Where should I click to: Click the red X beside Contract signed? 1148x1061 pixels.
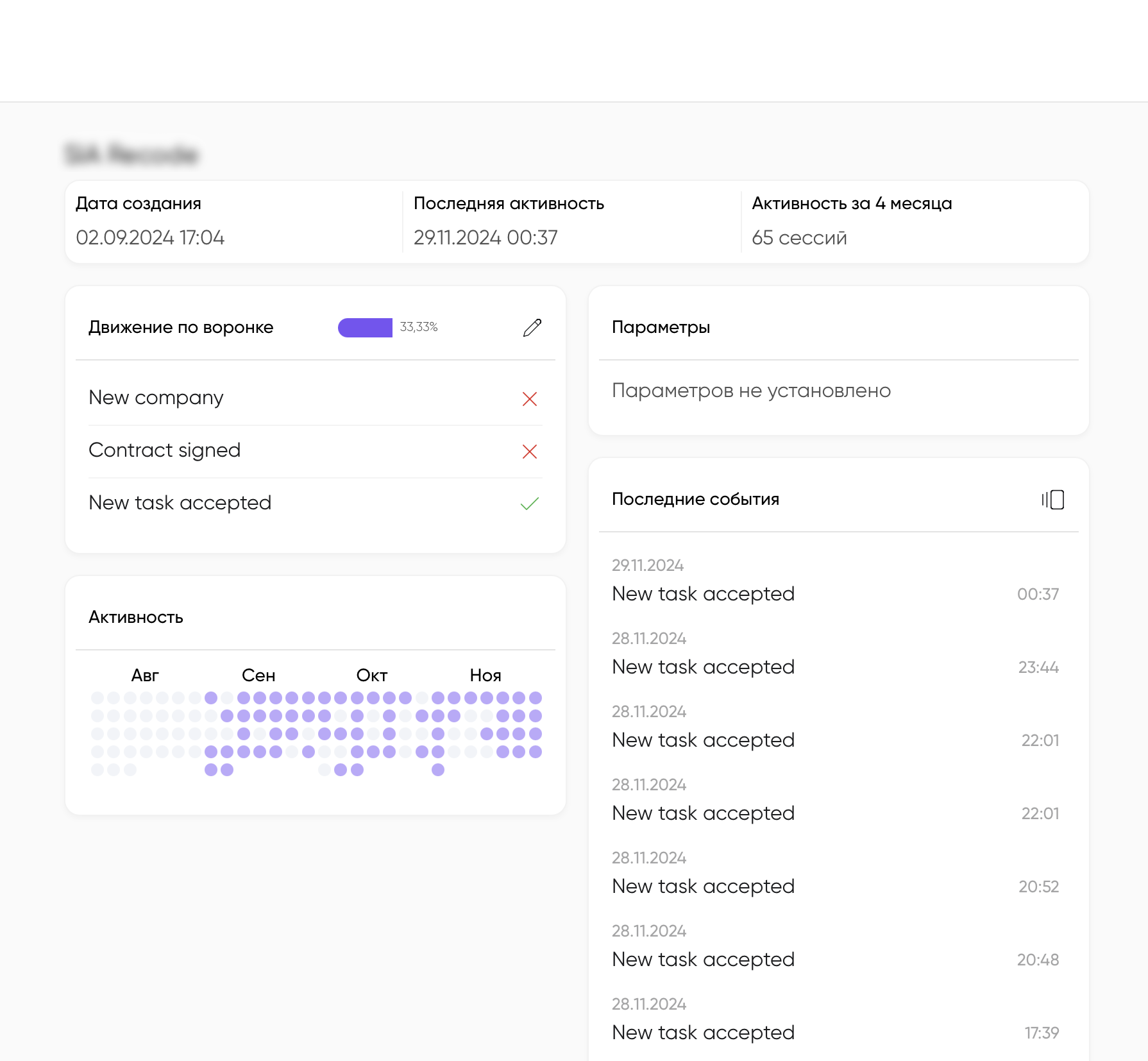pos(529,452)
